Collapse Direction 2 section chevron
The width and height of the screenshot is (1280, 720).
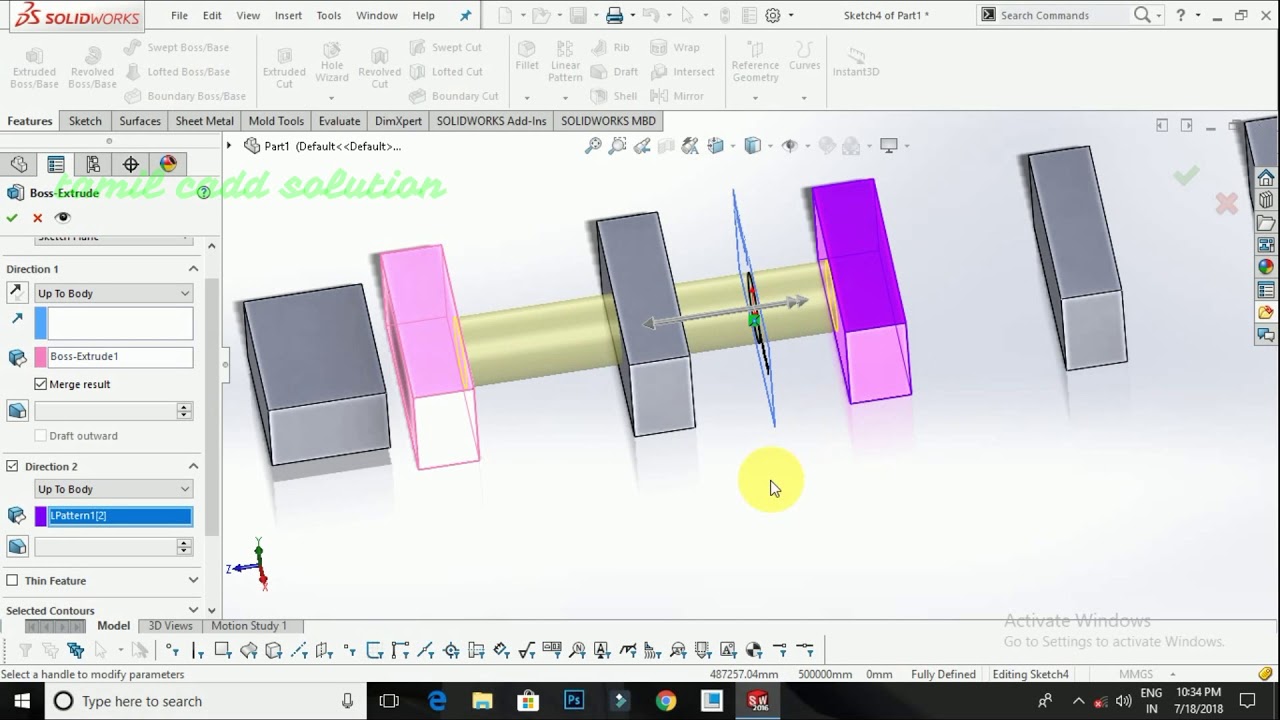[193, 466]
